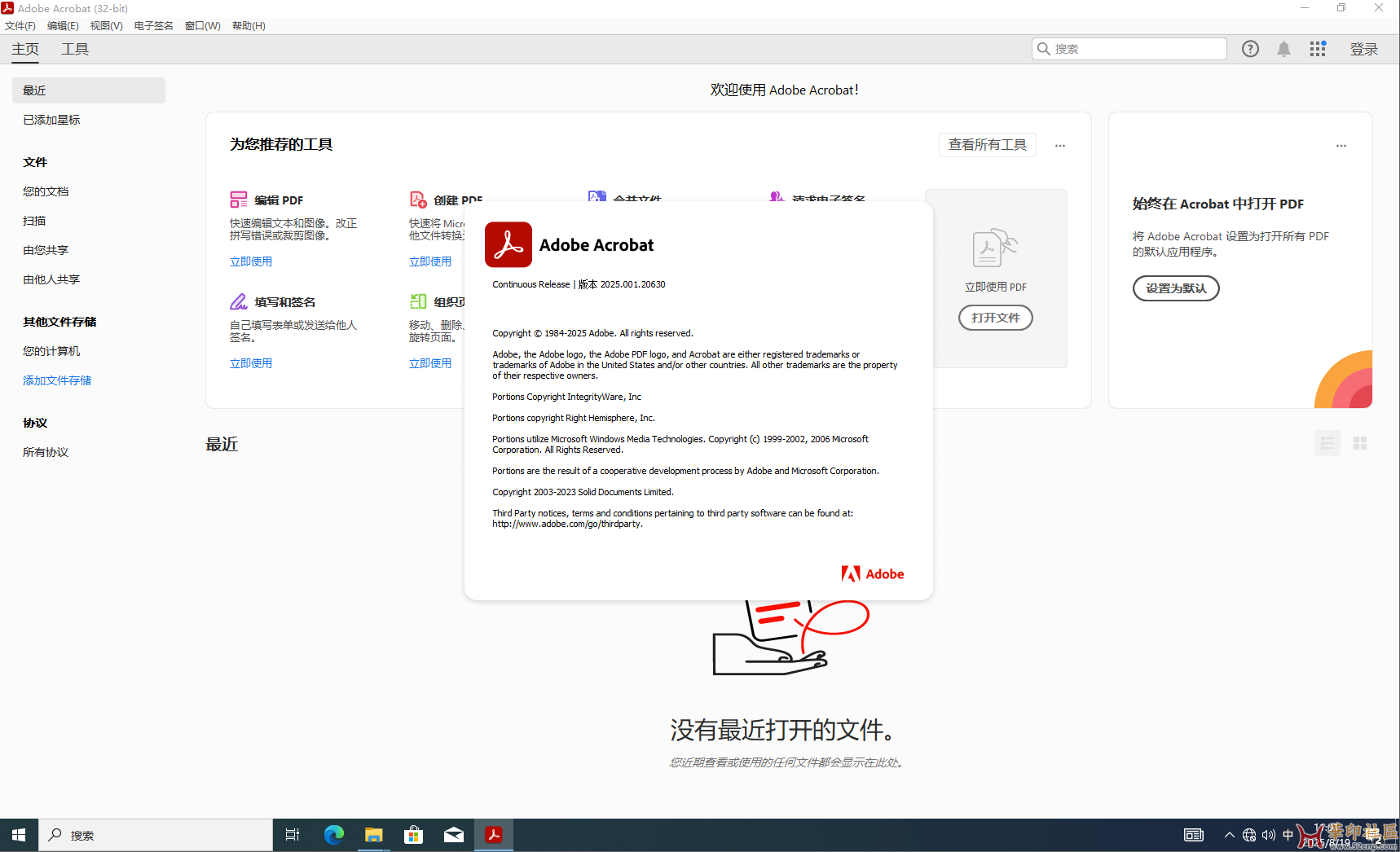Click the 设置为默认 button
Image resolution: width=1400 pixels, height=852 pixels.
click(1175, 288)
